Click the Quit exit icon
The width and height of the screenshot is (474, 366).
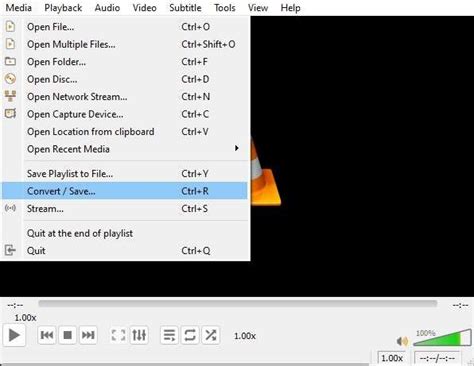[x=10, y=250]
